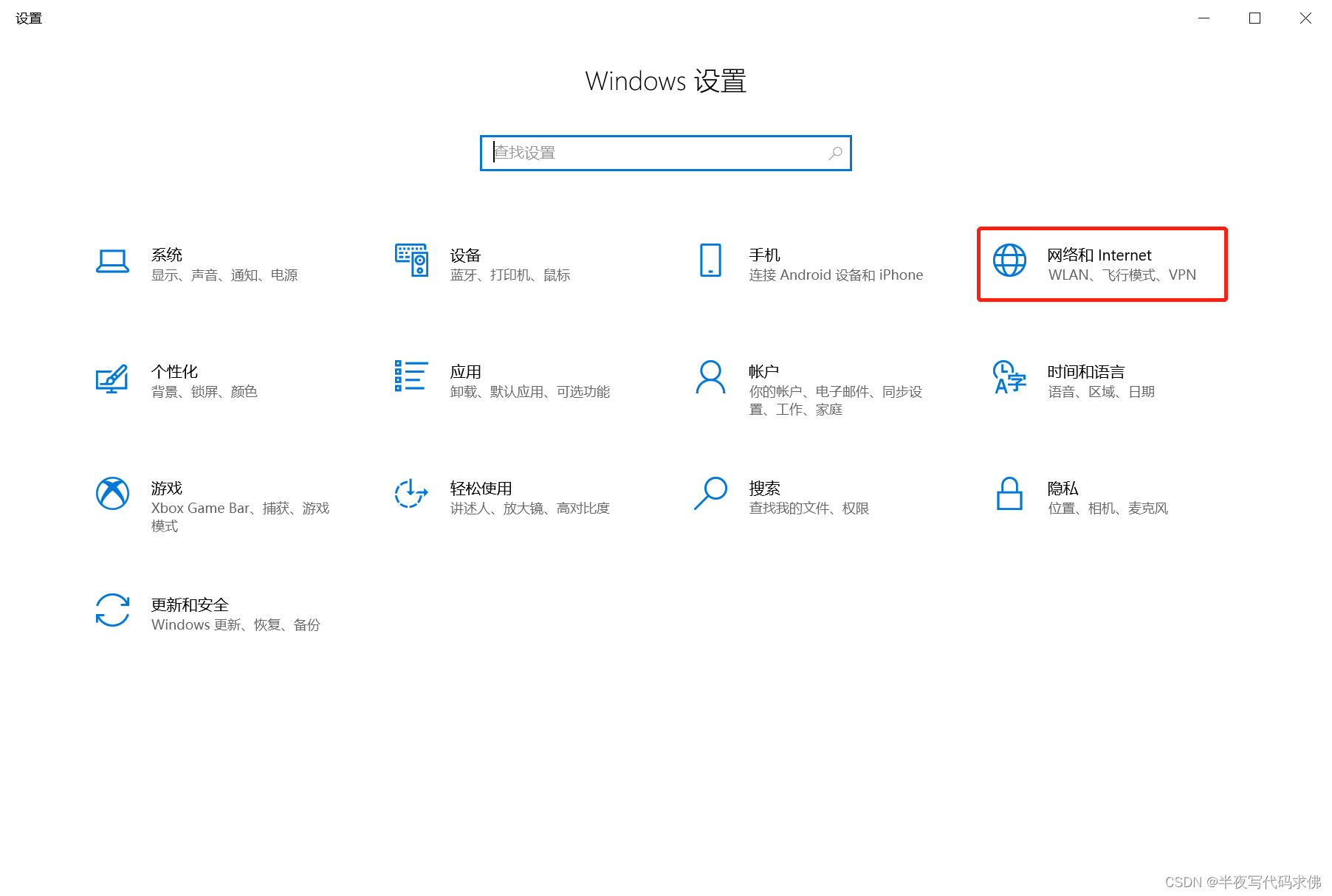The width and height of the screenshot is (1332, 896).
Task: Click the 帐户 title link
Action: tap(763, 371)
